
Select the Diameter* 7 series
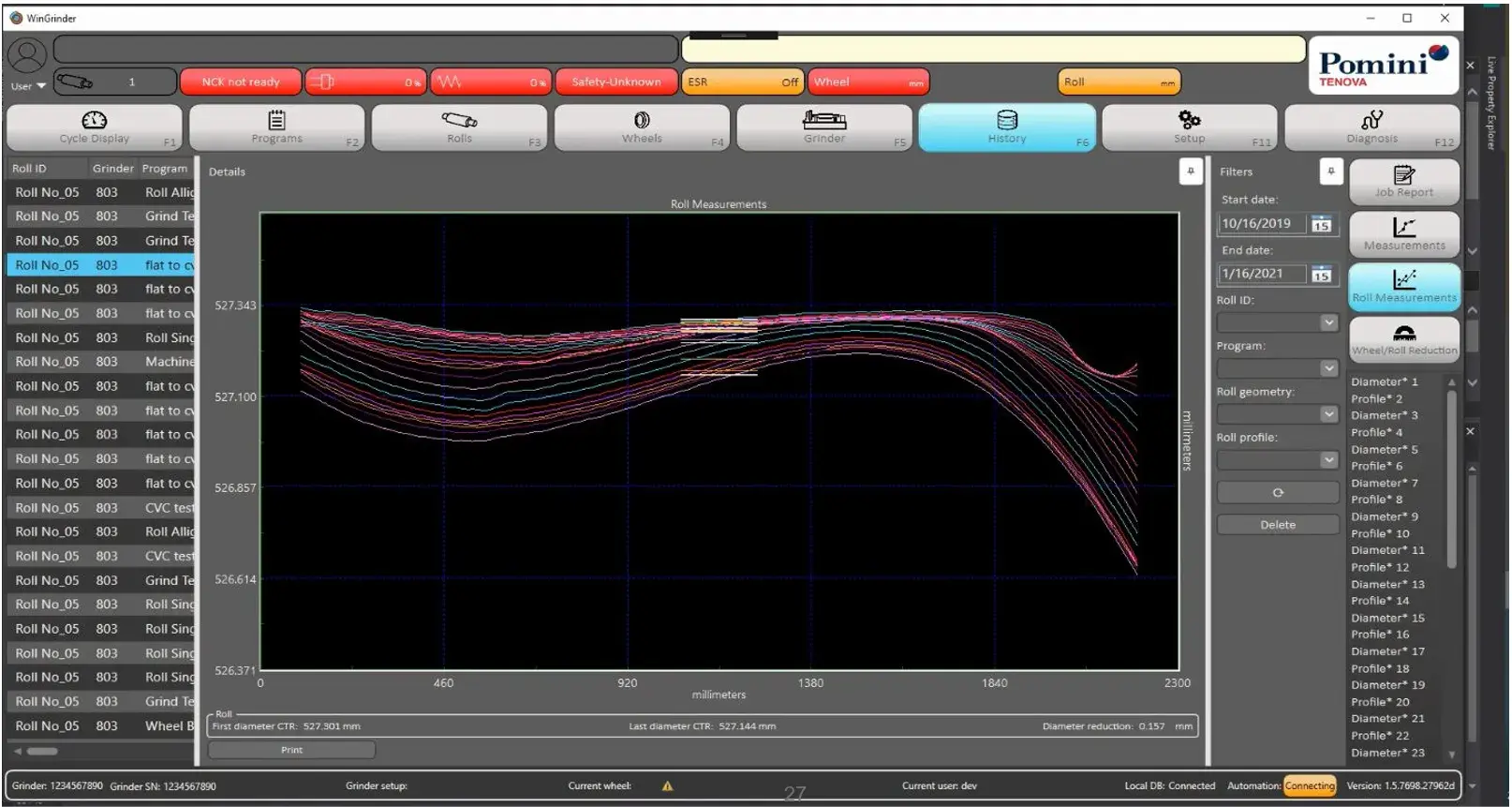[1384, 484]
